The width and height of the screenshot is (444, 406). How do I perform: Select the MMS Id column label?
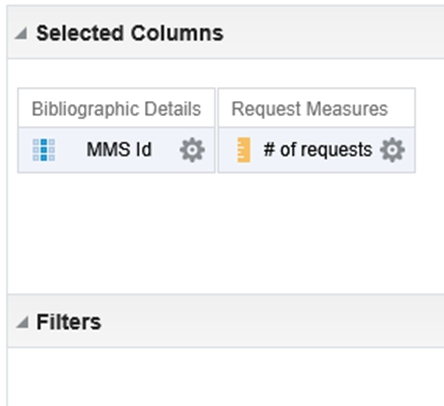click(119, 149)
